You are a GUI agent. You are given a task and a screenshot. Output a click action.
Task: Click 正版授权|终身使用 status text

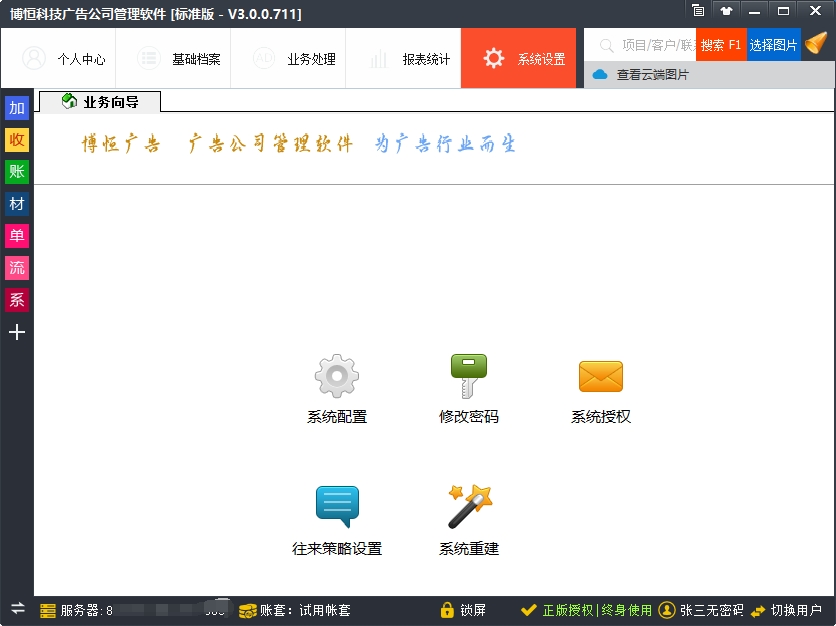click(x=597, y=610)
